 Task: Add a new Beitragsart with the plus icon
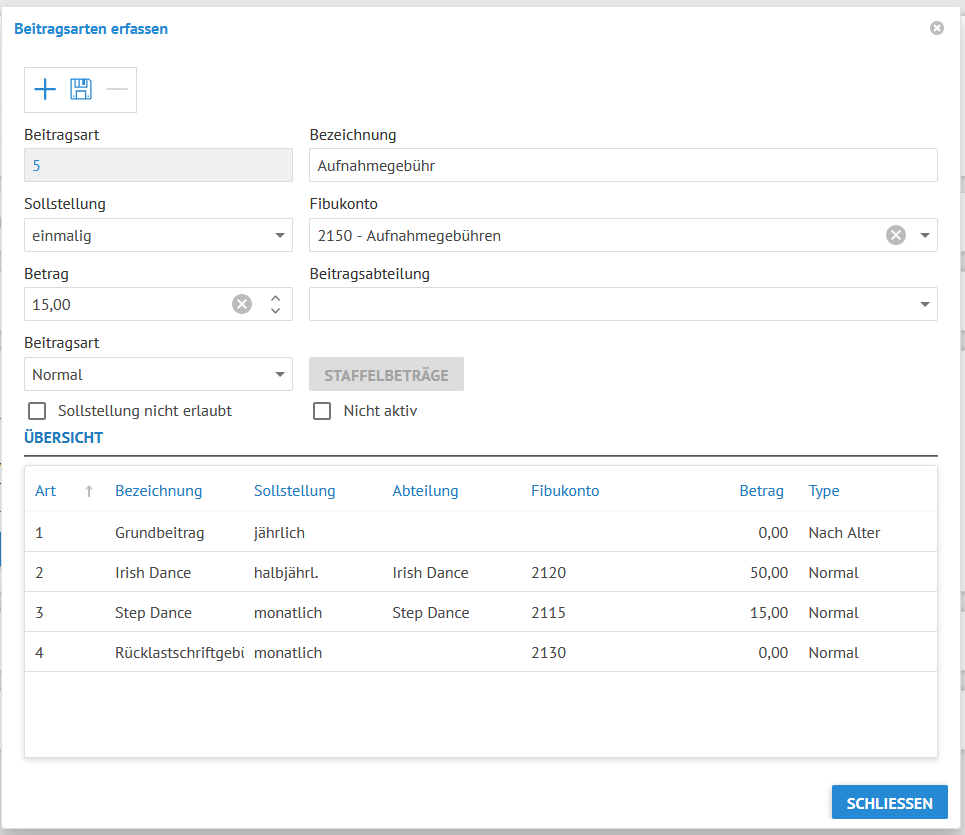pos(45,89)
